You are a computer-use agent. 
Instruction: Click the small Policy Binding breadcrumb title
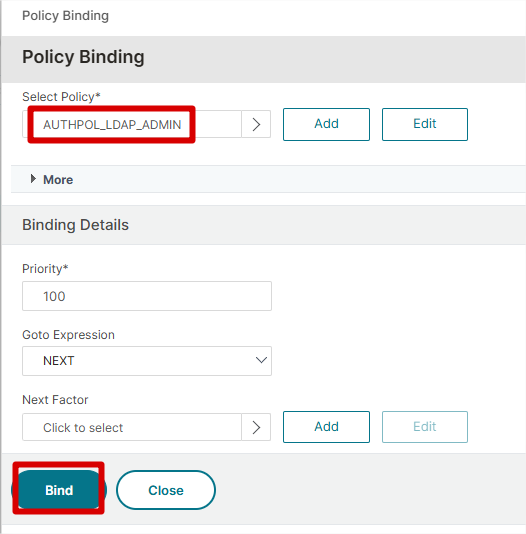click(65, 16)
